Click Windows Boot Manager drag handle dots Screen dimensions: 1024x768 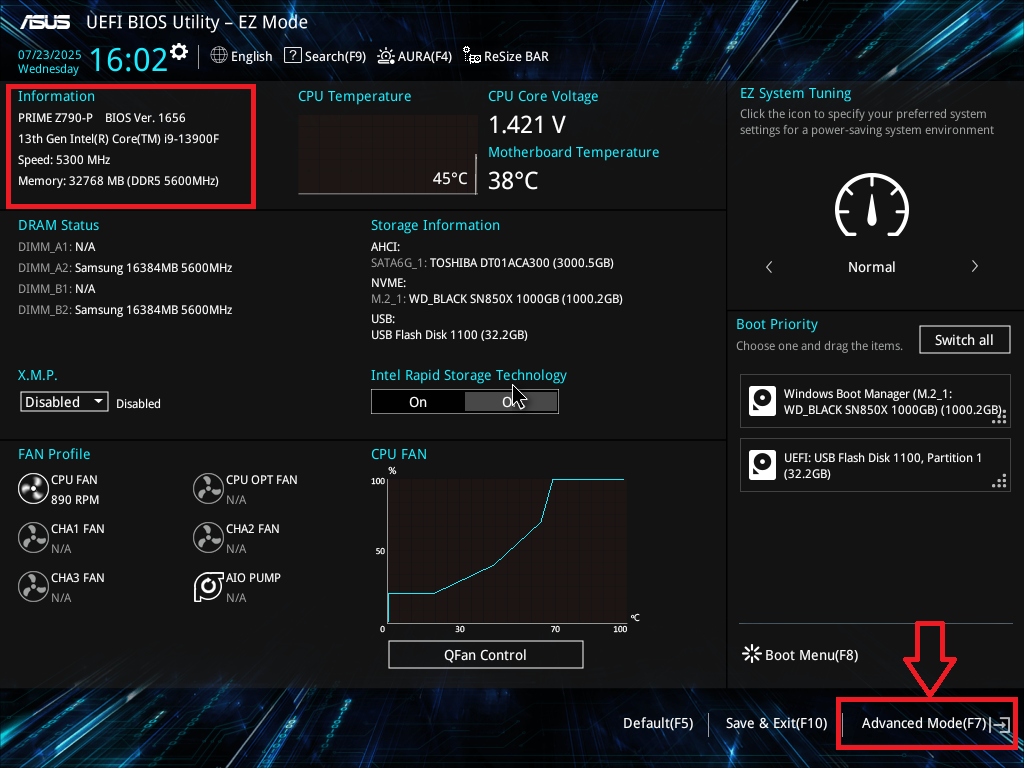(x=999, y=418)
